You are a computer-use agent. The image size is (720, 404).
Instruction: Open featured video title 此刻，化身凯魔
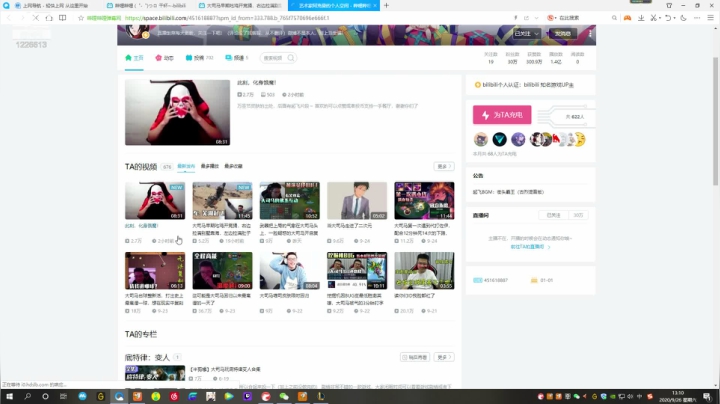256,83
